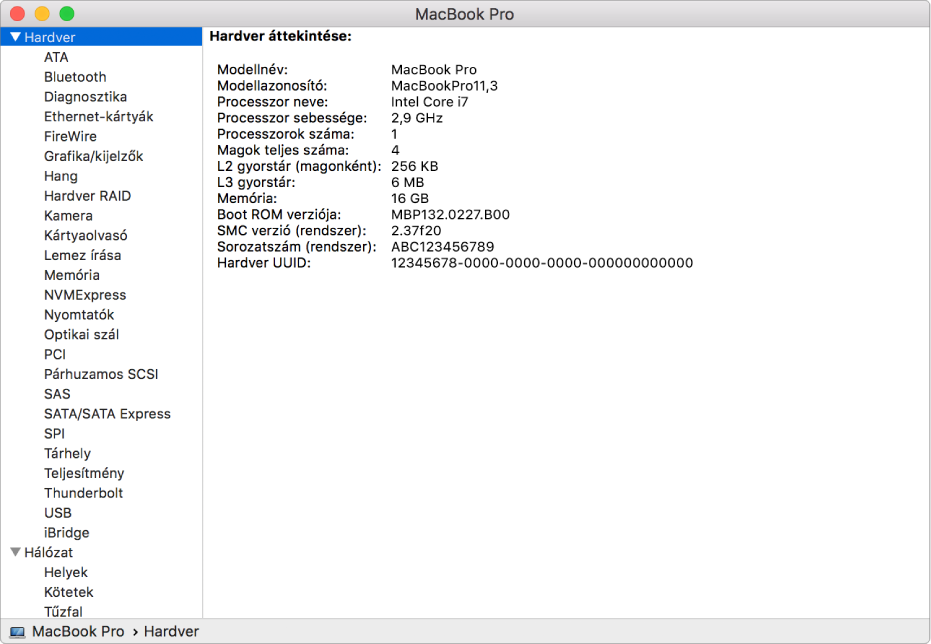Choose Thunderbolt in sidebar
The height and width of the screenshot is (644, 931).
point(84,493)
